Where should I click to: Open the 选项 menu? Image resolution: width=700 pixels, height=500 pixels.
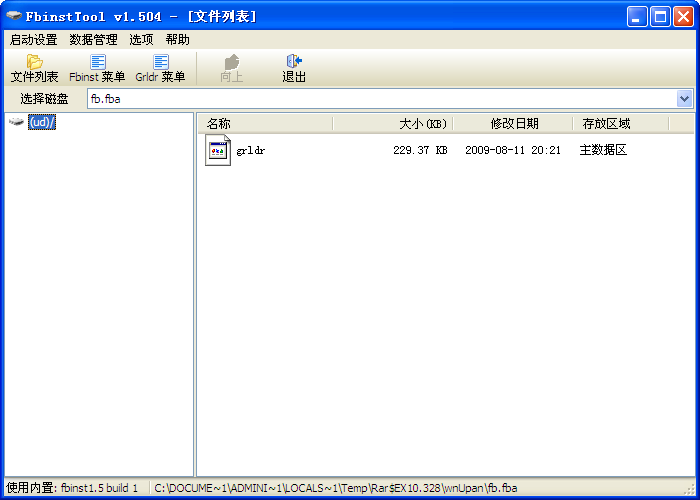click(x=141, y=40)
